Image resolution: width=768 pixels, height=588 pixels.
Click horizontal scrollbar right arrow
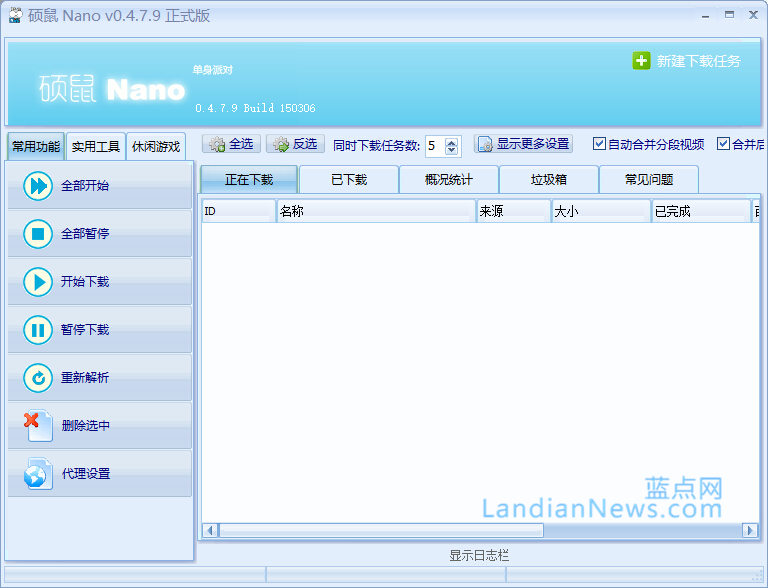(x=750, y=530)
